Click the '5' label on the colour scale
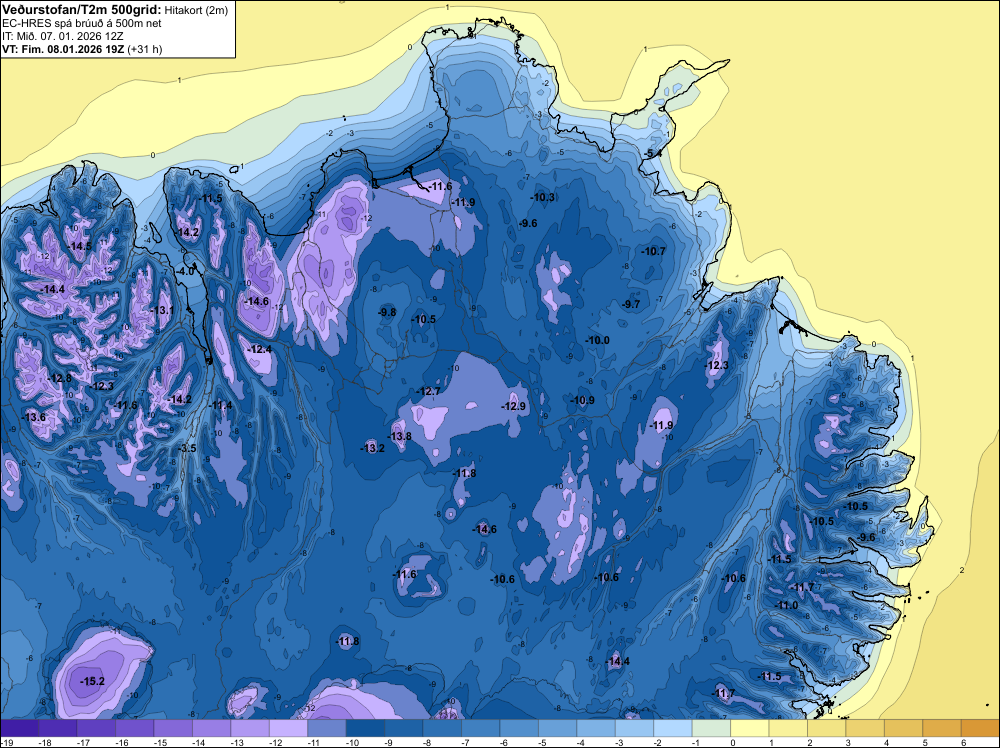1000x748 pixels. tap(925, 742)
